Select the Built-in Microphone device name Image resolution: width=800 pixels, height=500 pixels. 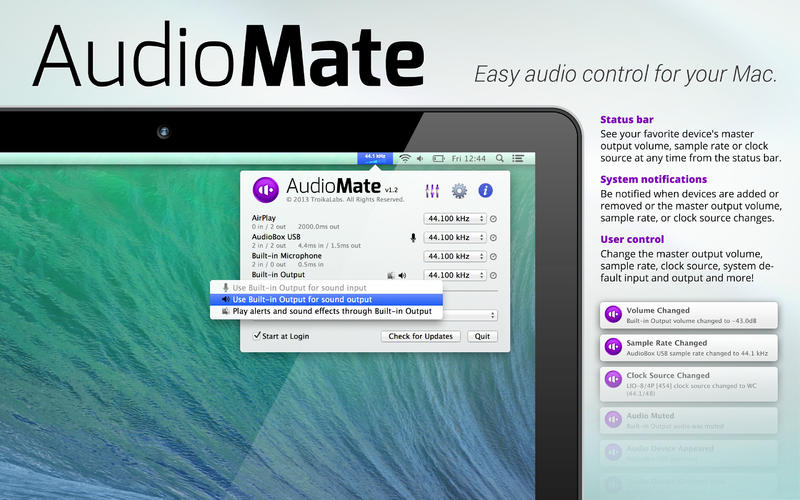287,256
